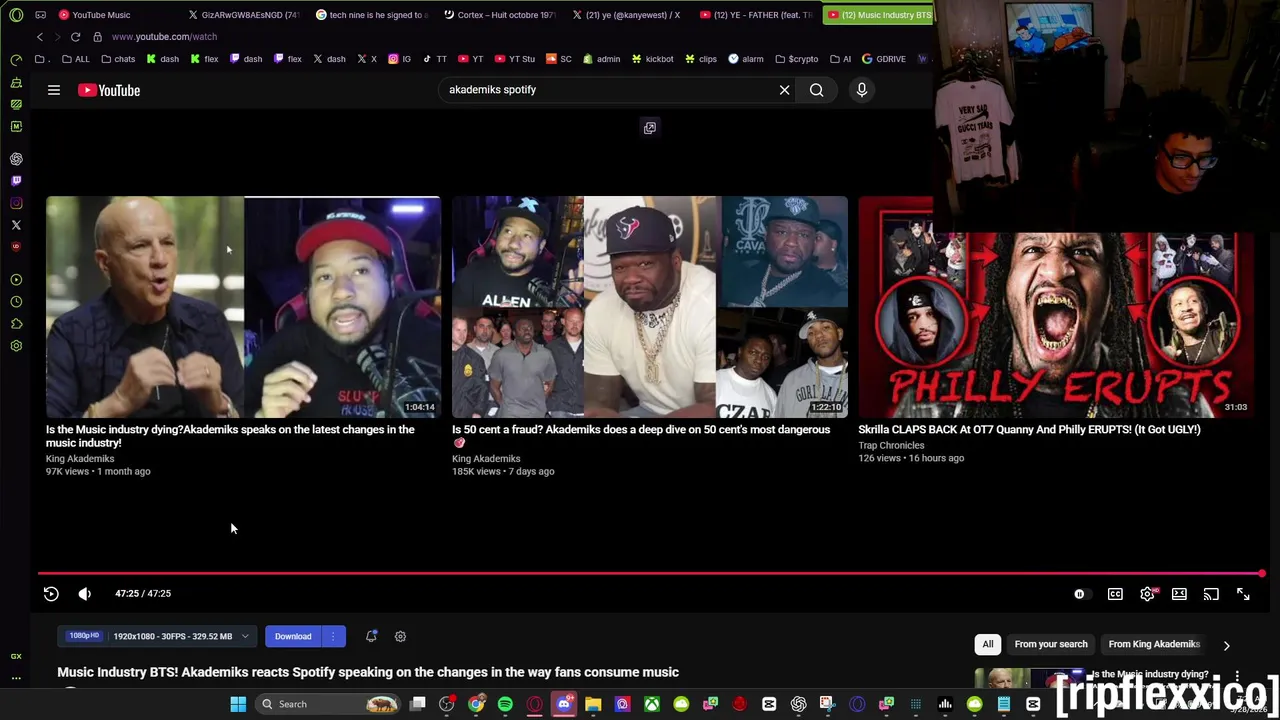
Task: Open the player settings gear
Action: (1147, 594)
